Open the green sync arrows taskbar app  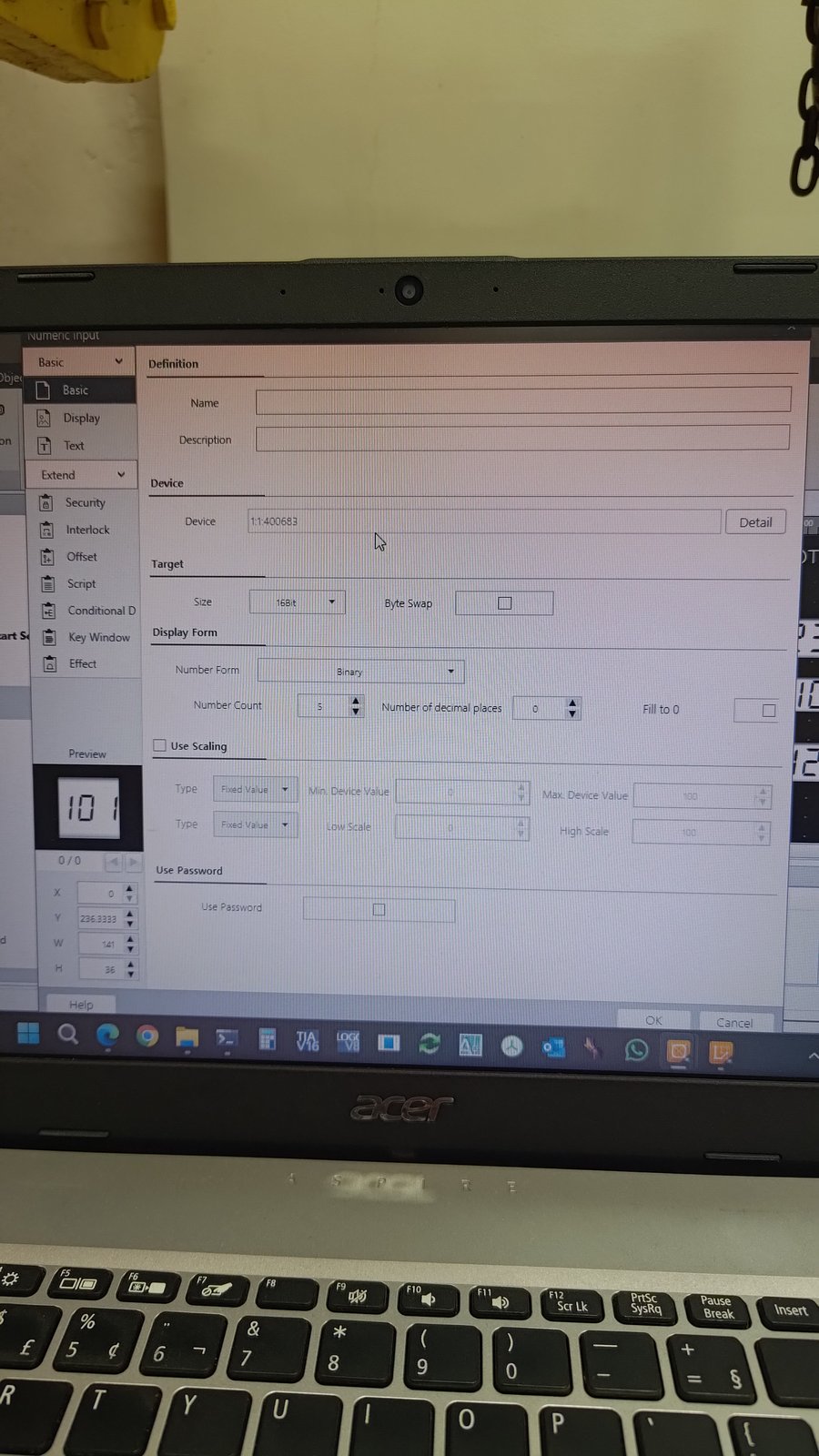[x=430, y=1044]
